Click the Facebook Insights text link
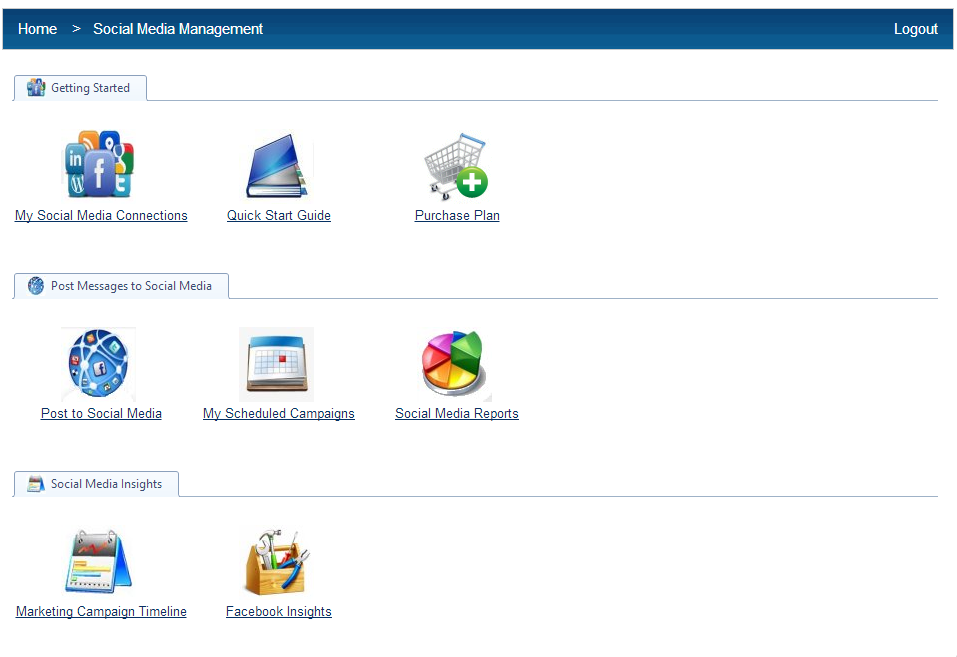 (x=278, y=611)
